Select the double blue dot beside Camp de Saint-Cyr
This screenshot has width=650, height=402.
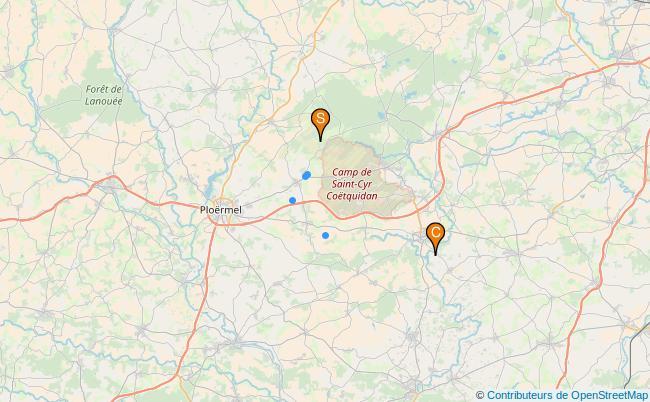(306, 175)
